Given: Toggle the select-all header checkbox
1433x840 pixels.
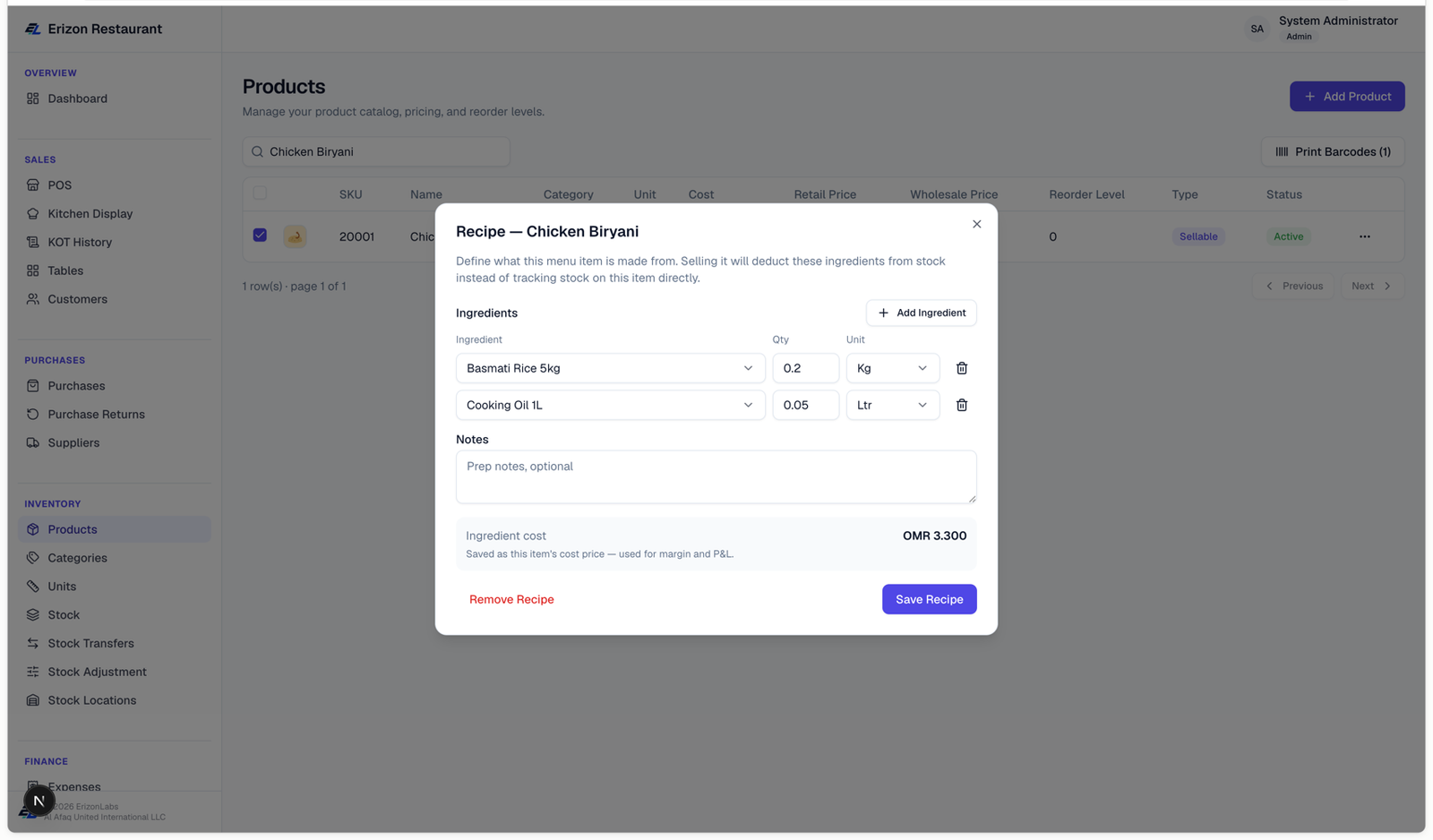Looking at the screenshot, I should 260,193.
